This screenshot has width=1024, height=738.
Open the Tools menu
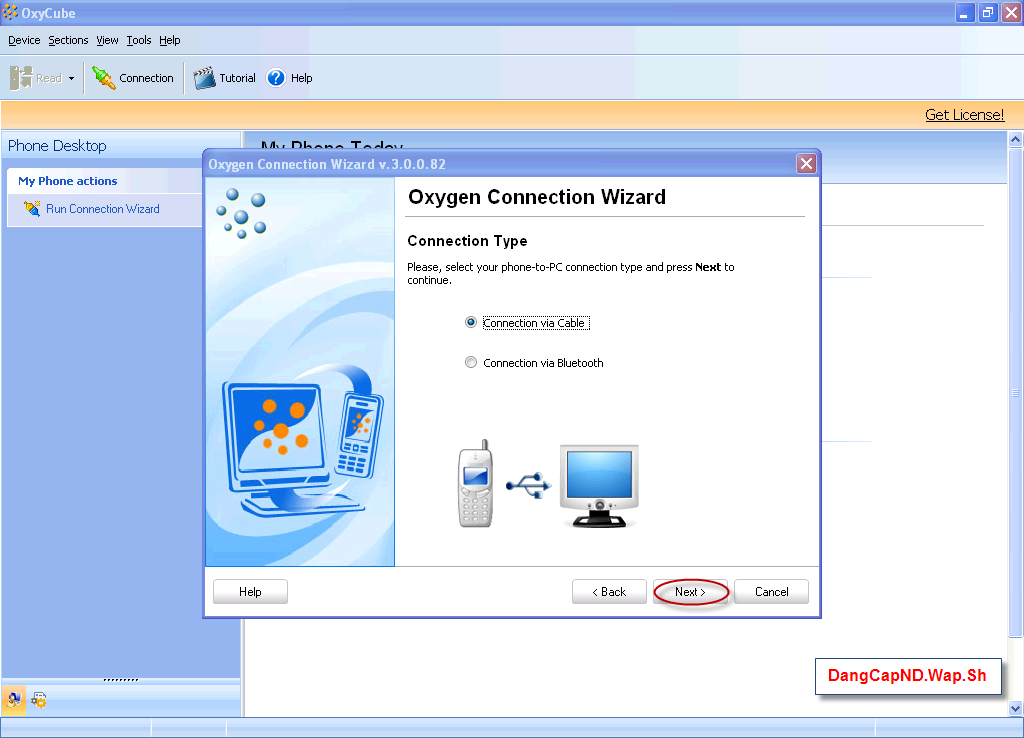(x=138, y=40)
